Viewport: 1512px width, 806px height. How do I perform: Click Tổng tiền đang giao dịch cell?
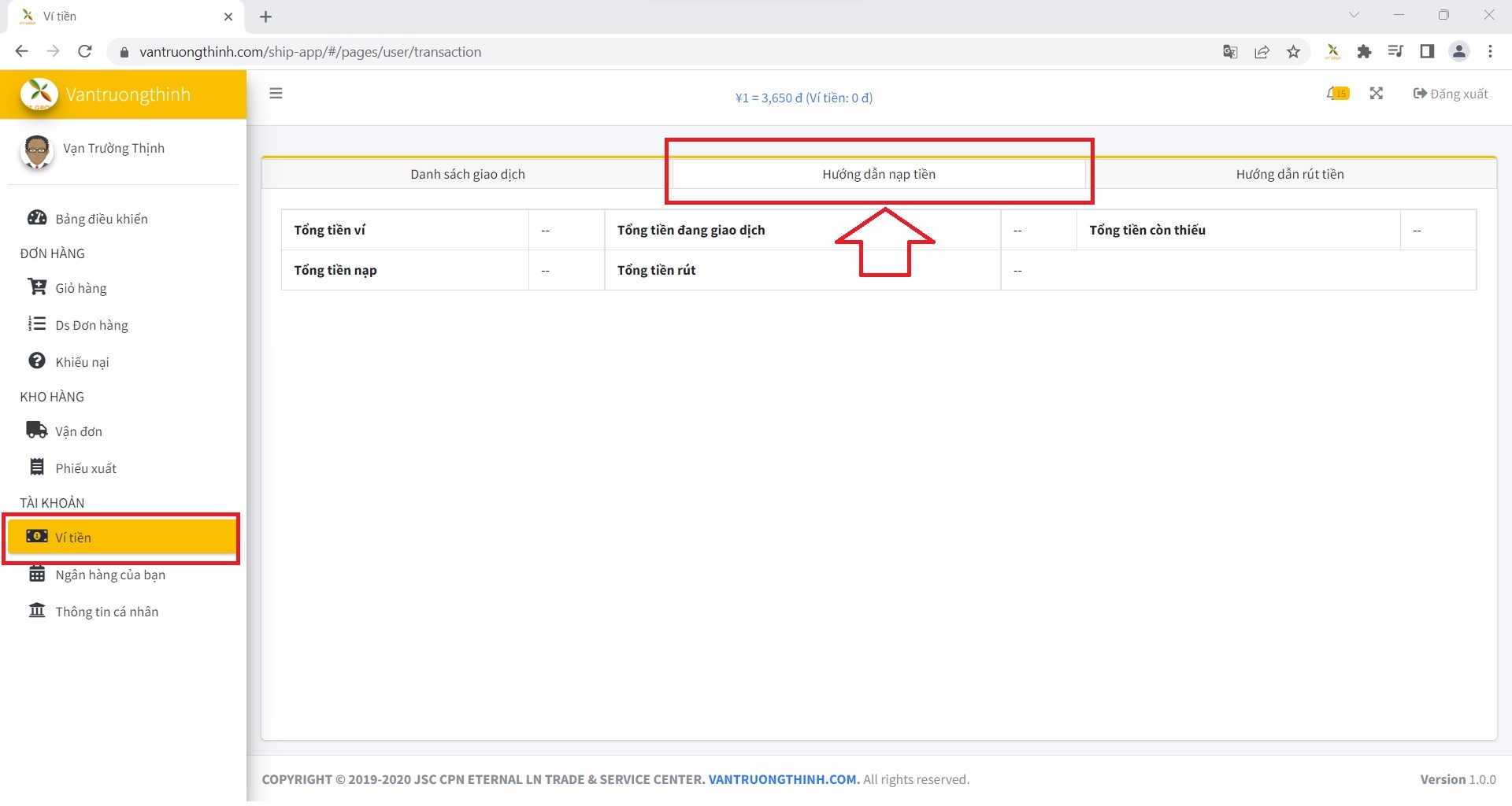point(802,230)
